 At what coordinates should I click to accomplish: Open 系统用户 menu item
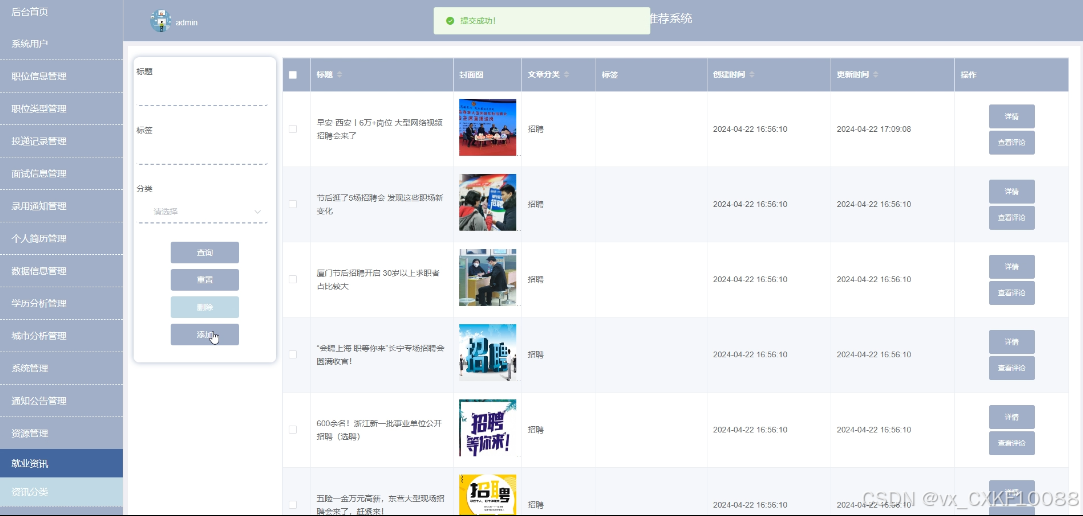click(x=61, y=44)
